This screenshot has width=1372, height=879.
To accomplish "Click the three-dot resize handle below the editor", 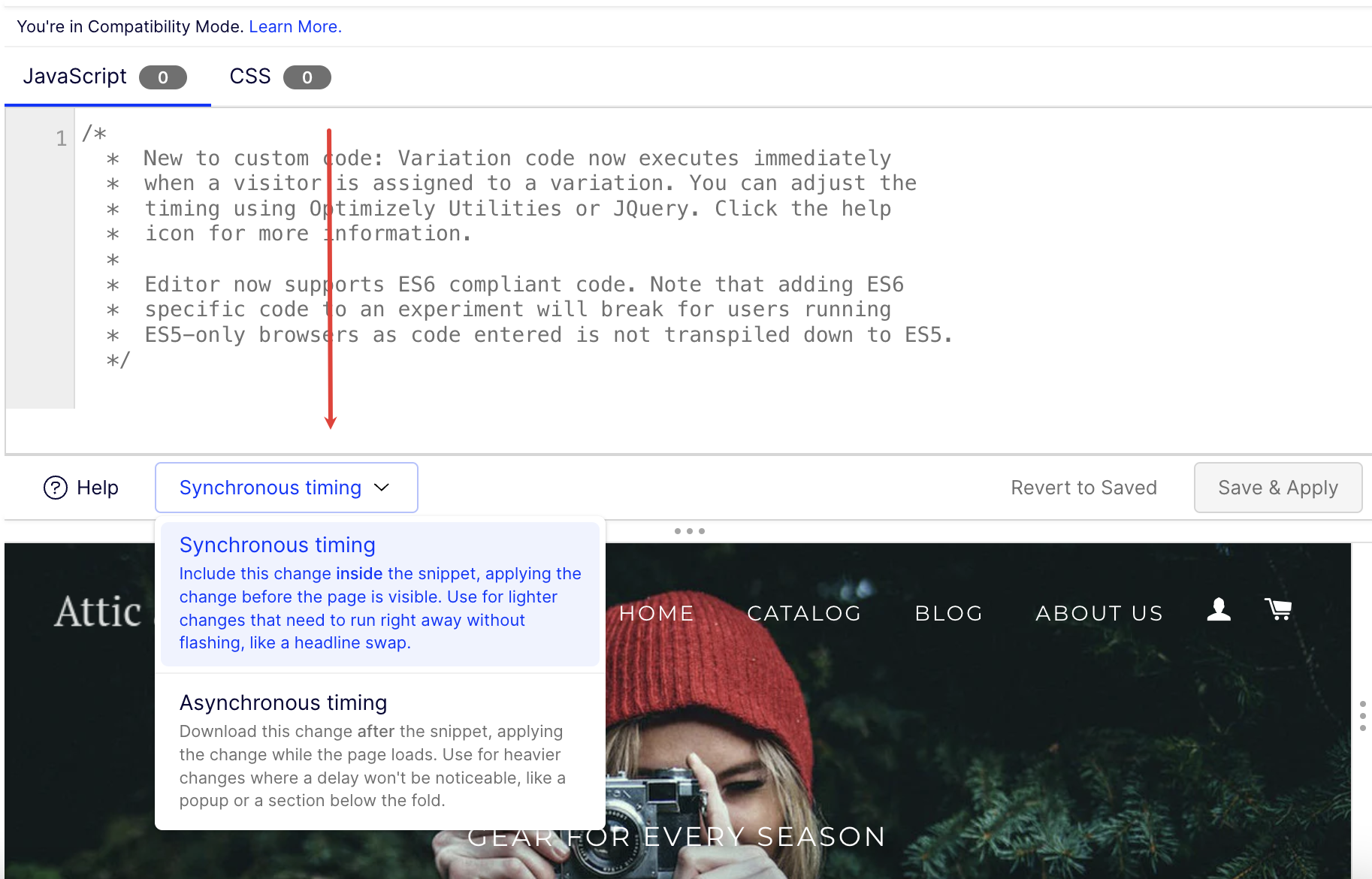I will [689, 531].
